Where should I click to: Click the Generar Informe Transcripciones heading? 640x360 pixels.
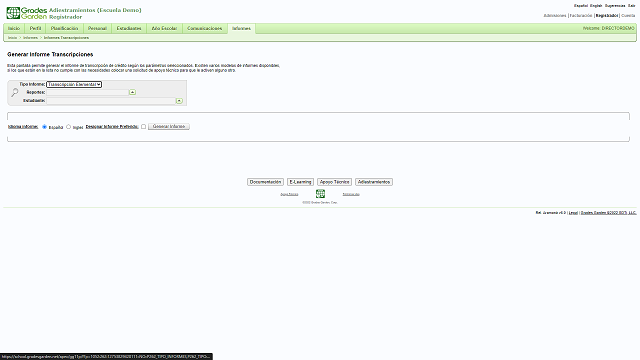[x=50, y=54]
